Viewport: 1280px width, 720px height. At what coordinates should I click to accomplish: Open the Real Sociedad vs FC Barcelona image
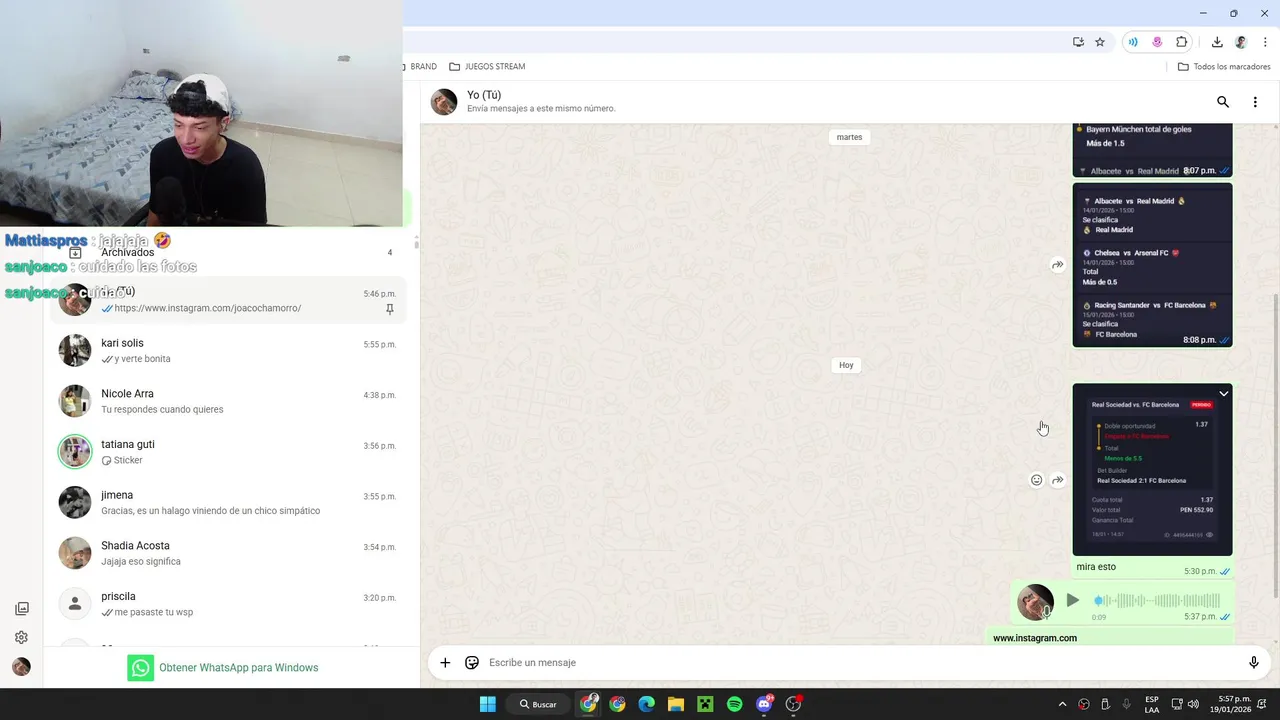coord(1152,469)
